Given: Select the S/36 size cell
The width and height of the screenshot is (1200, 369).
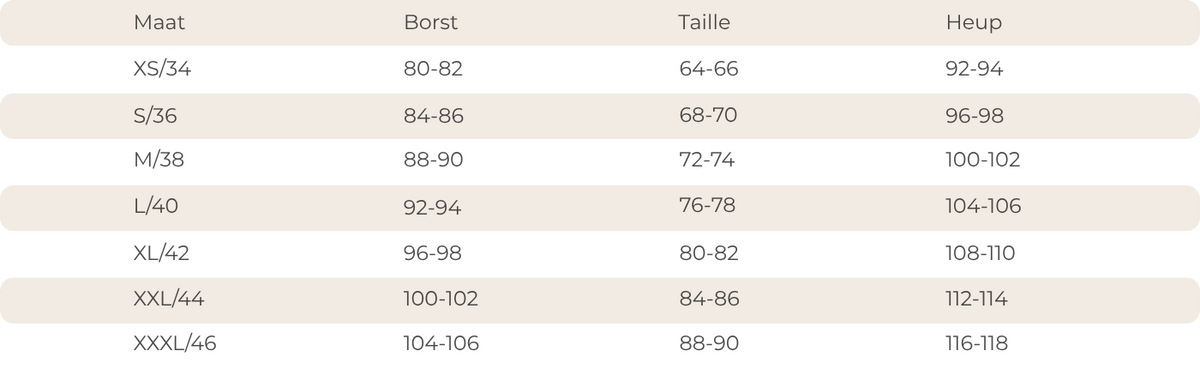Looking at the screenshot, I should tap(155, 116).
